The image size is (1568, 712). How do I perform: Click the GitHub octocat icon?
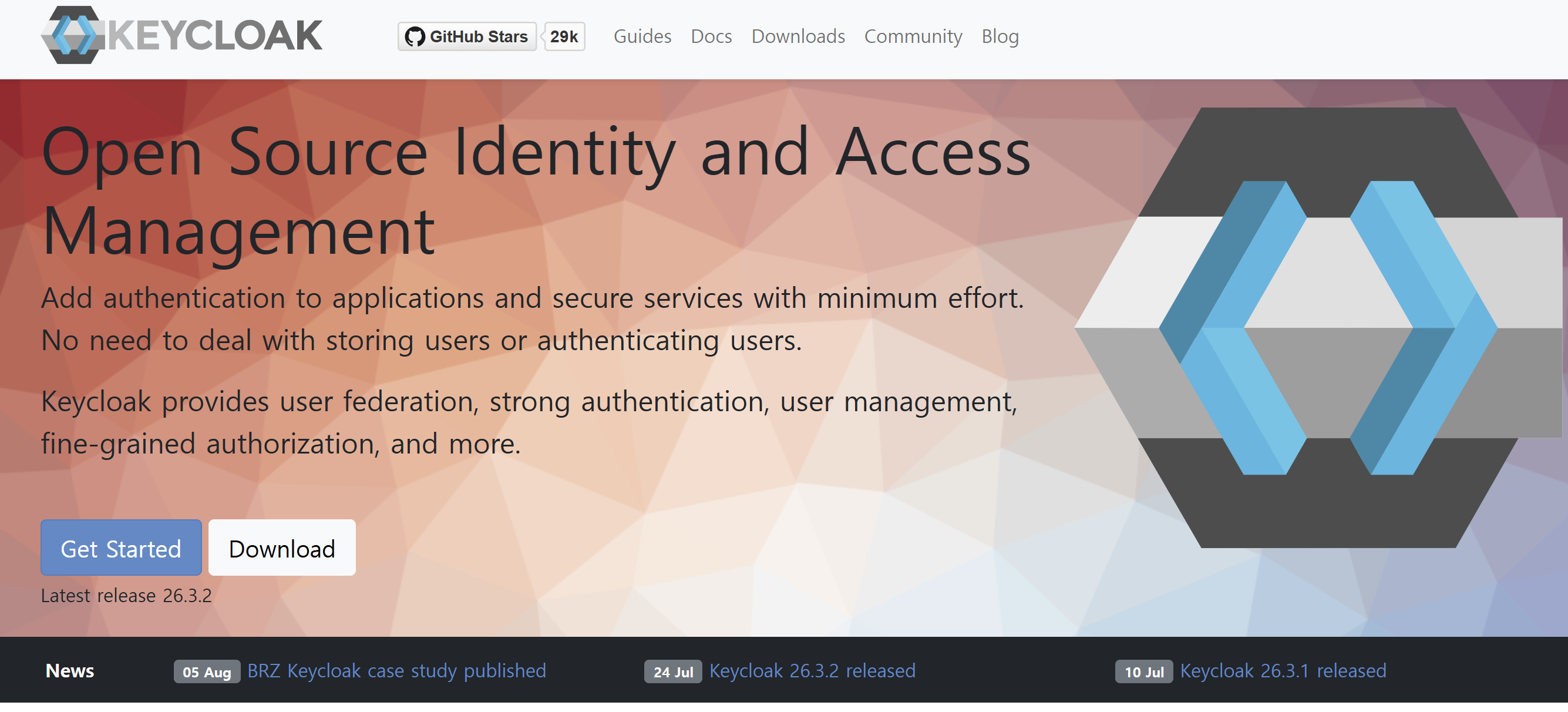click(x=415, y=36)
